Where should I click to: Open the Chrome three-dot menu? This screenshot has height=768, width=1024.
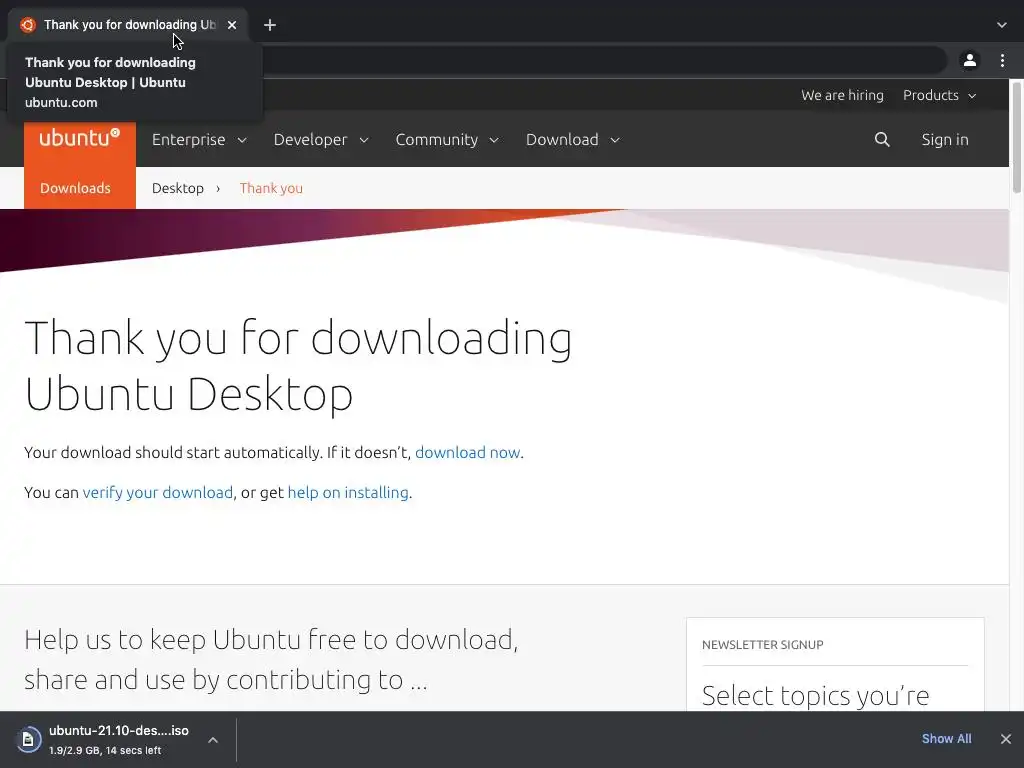[1002, 61]
